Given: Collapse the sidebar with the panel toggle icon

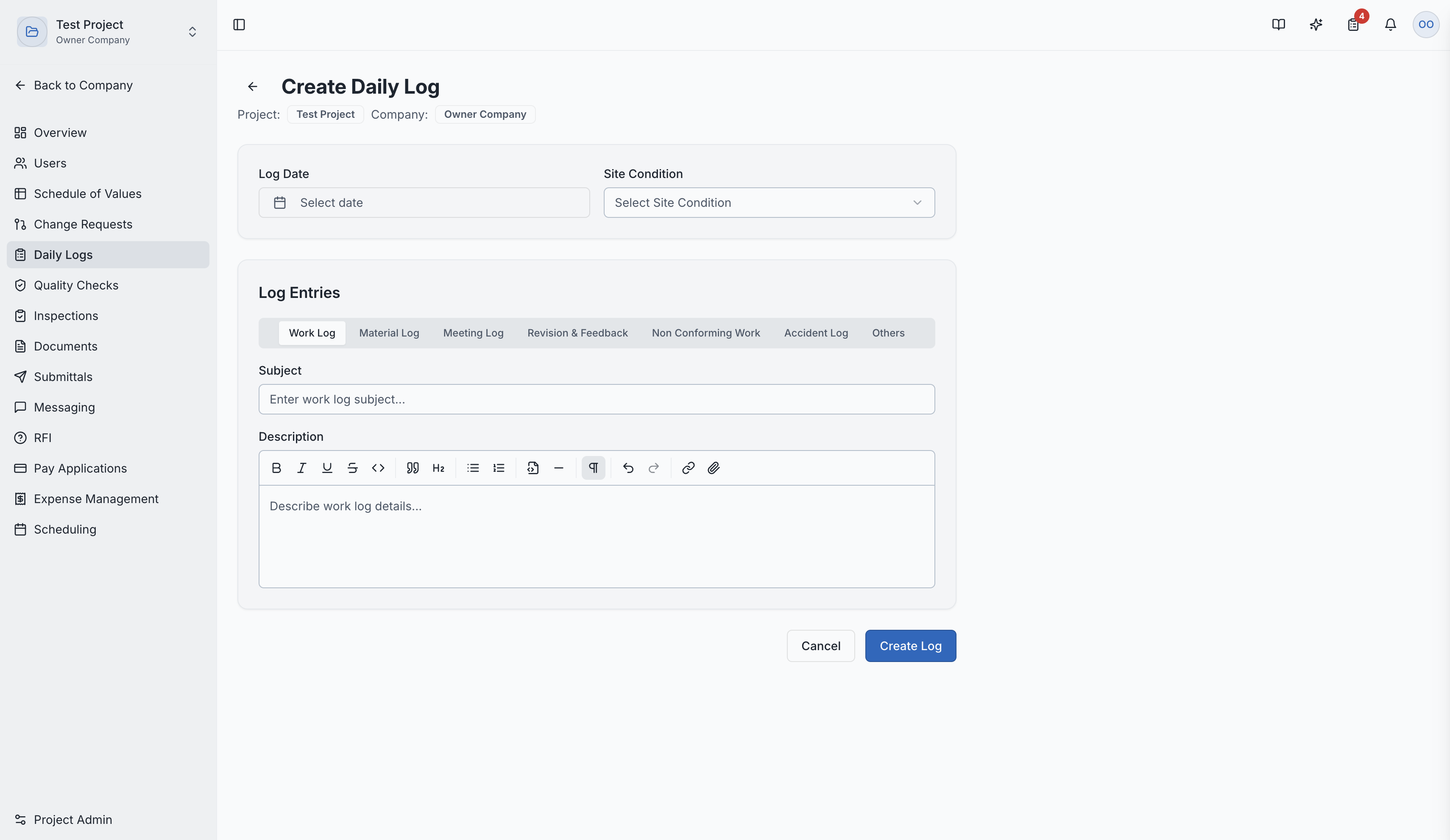Looking at the screenshot, I should coord(239,25).
